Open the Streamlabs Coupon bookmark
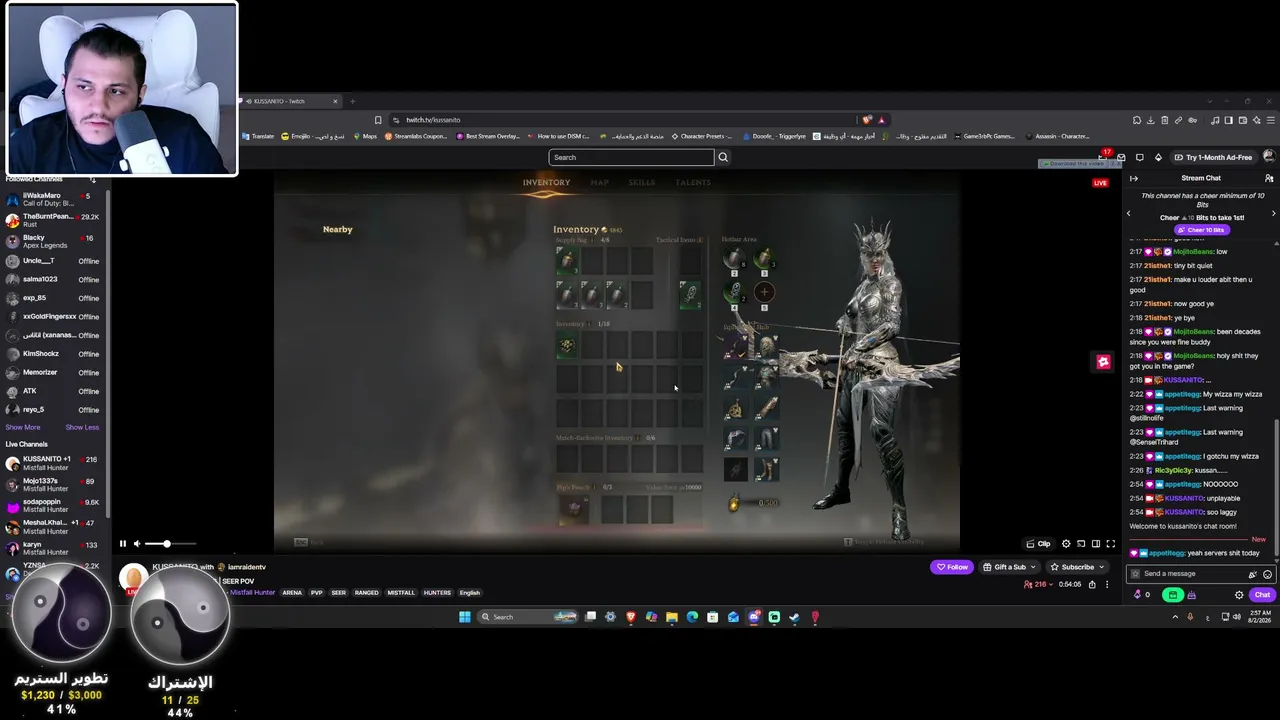1280x720 pixels. tap(416, 136)
